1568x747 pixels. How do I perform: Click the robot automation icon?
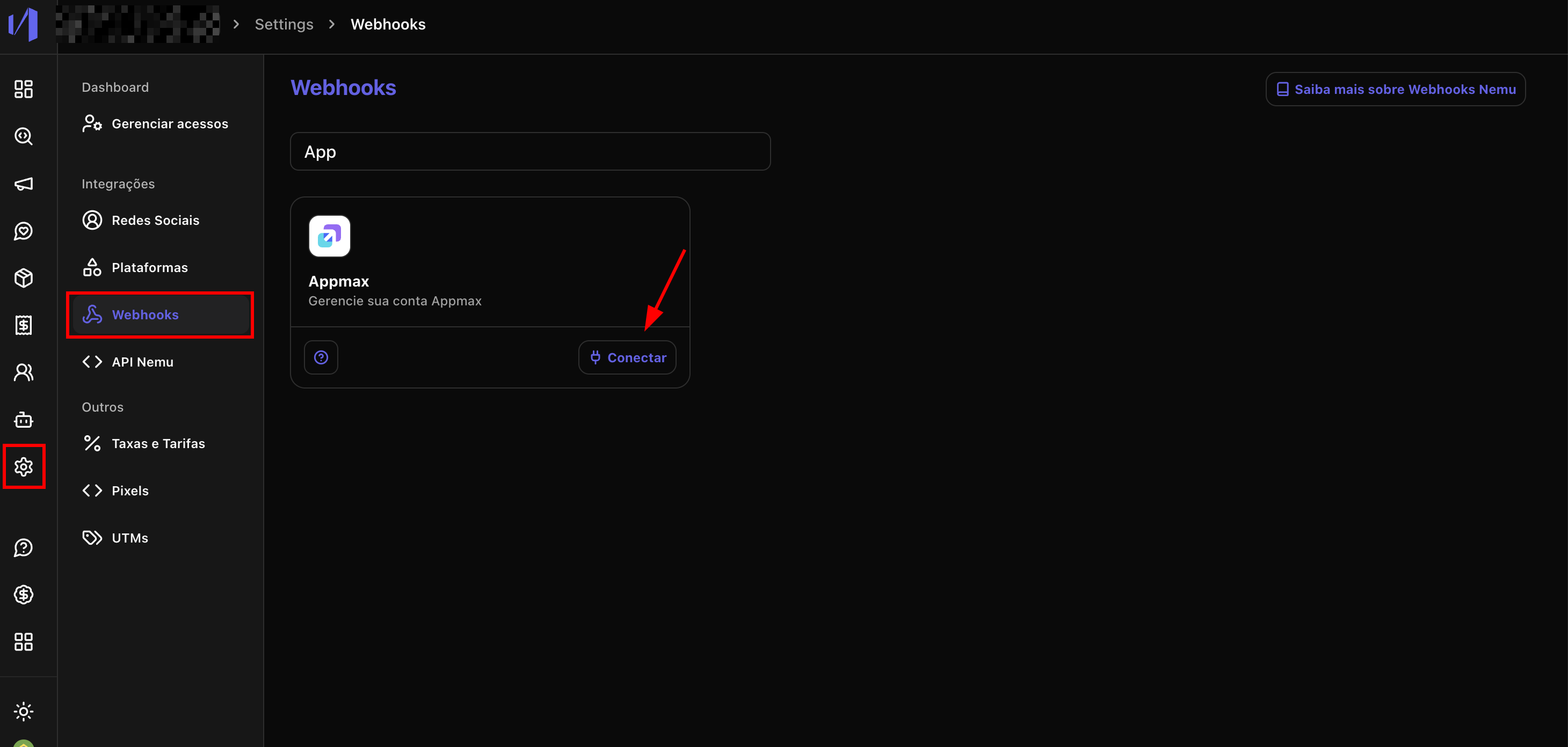tap(23, 420)
